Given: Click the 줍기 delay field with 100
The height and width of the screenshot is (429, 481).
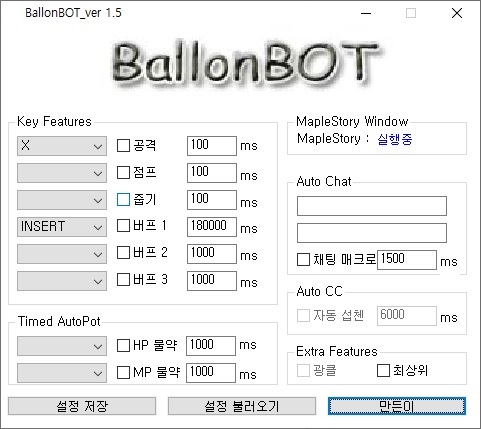Looking at the screenshot, I should click(x=212, y=200).
